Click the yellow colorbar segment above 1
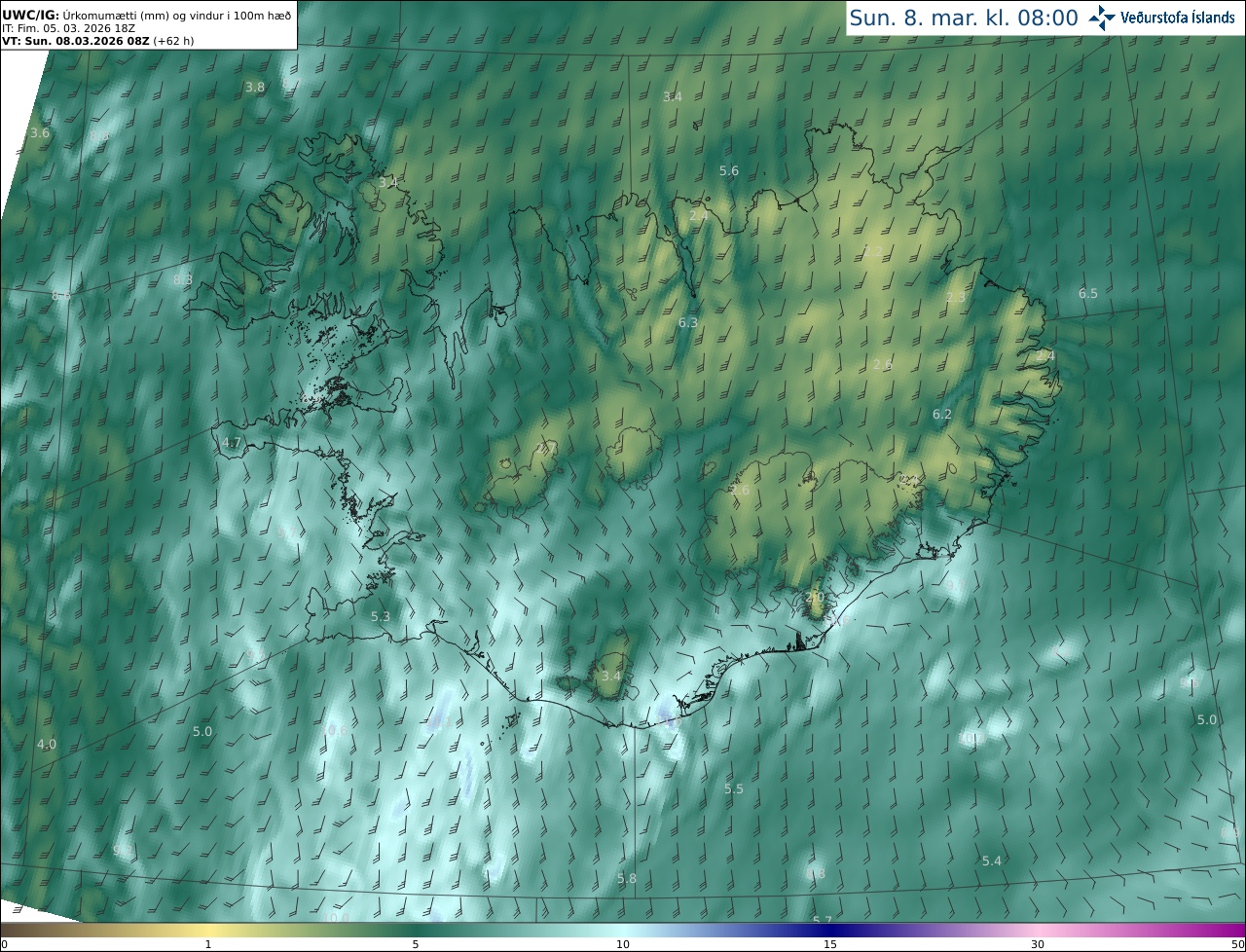 click(x=207, y=930)
